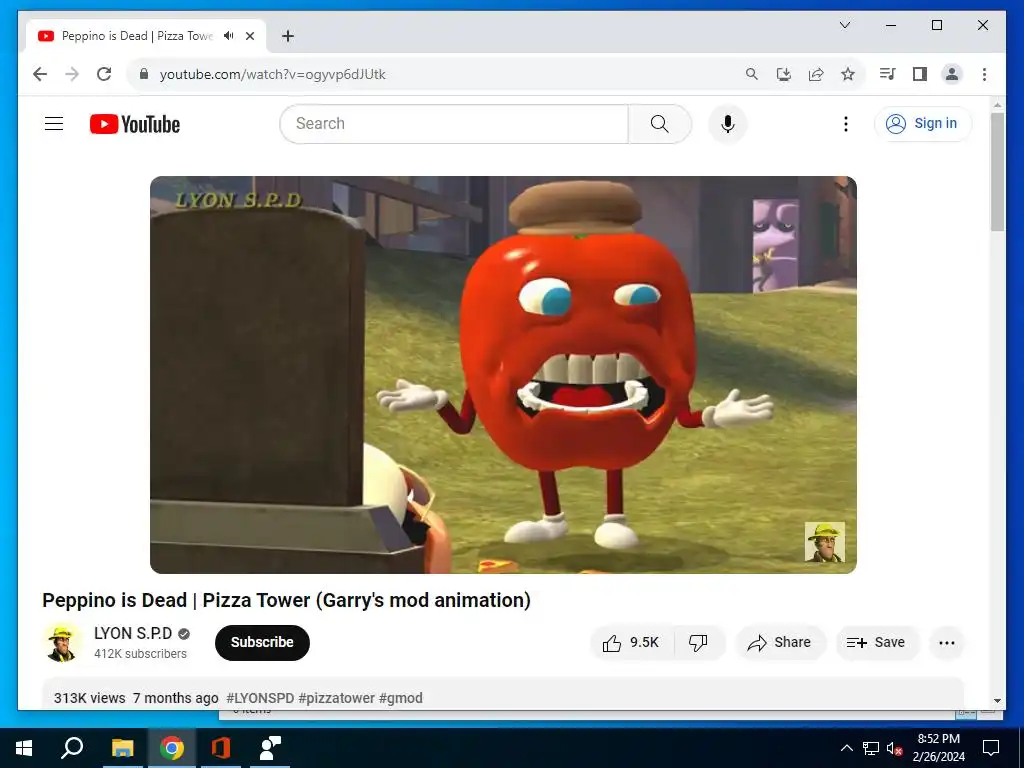1024x768 pixels.
Task: Go back with the browser back arrow
Action: [40, 74]
